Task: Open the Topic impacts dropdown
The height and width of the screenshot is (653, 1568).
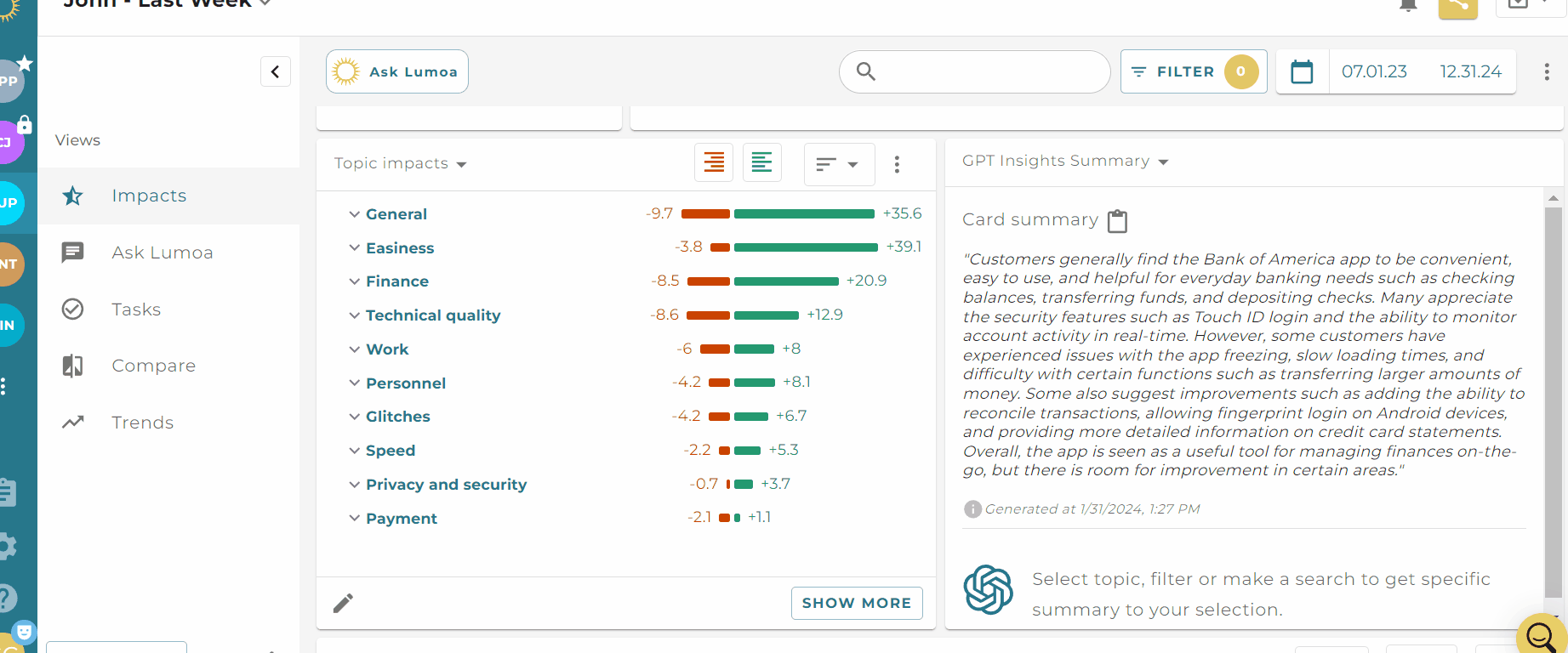Action: [x=400, y=163]
